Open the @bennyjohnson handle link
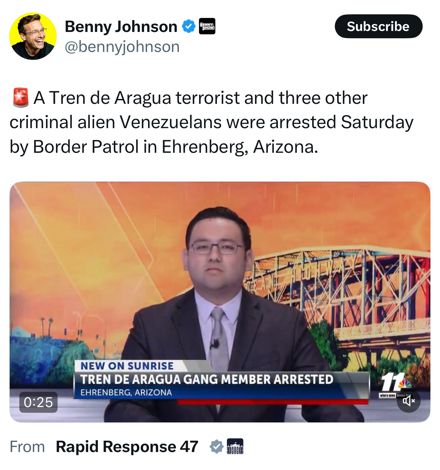 pos(122,47)
